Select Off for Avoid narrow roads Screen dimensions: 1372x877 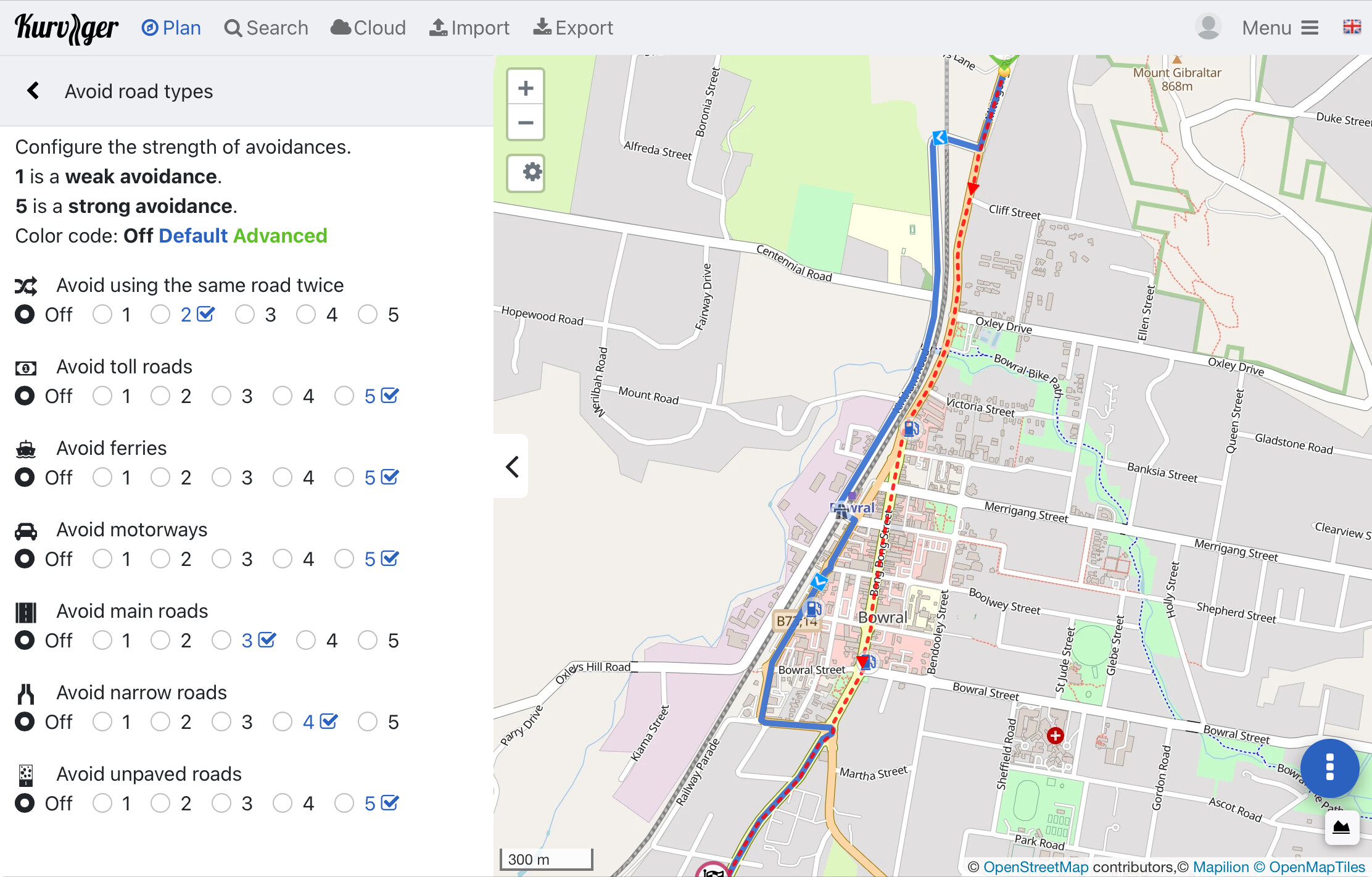[25, 722]
